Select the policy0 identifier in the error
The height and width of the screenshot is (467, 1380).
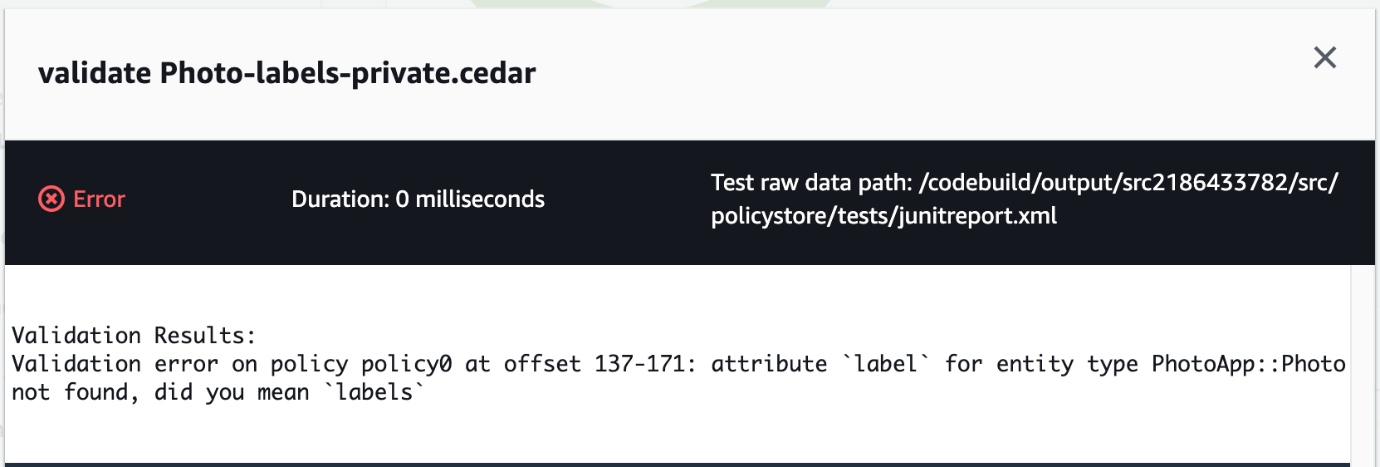(419, 364)
